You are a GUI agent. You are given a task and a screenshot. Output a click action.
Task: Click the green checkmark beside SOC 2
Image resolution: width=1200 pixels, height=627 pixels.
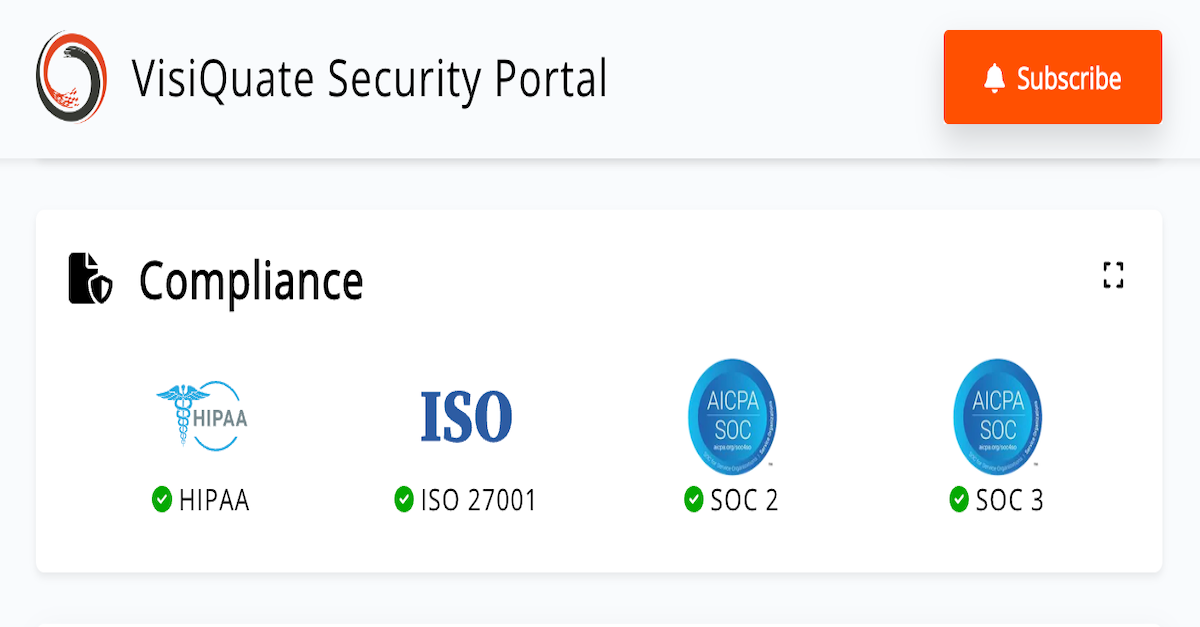tap(692, 498)
